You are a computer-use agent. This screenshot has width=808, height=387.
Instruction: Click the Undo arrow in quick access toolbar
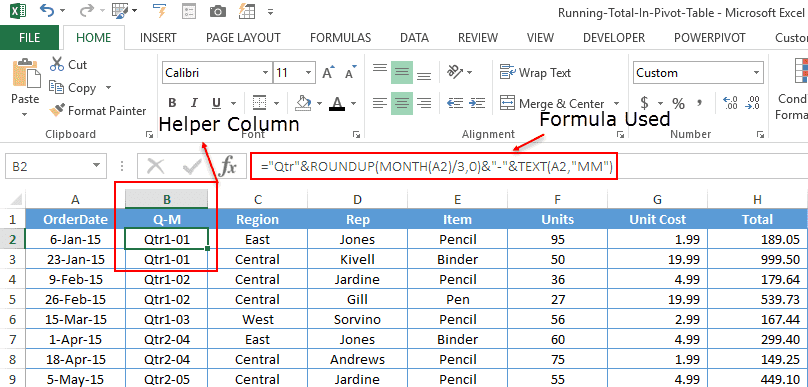47,10
